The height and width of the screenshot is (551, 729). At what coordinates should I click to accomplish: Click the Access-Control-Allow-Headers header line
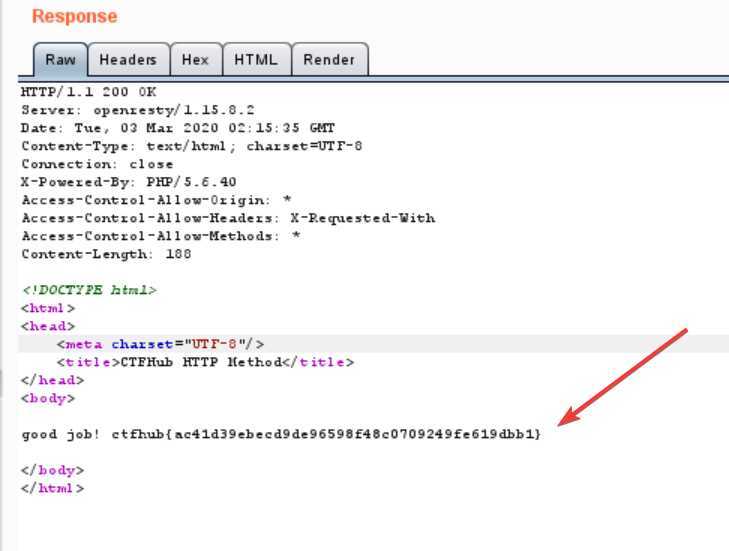click(228, 218)
